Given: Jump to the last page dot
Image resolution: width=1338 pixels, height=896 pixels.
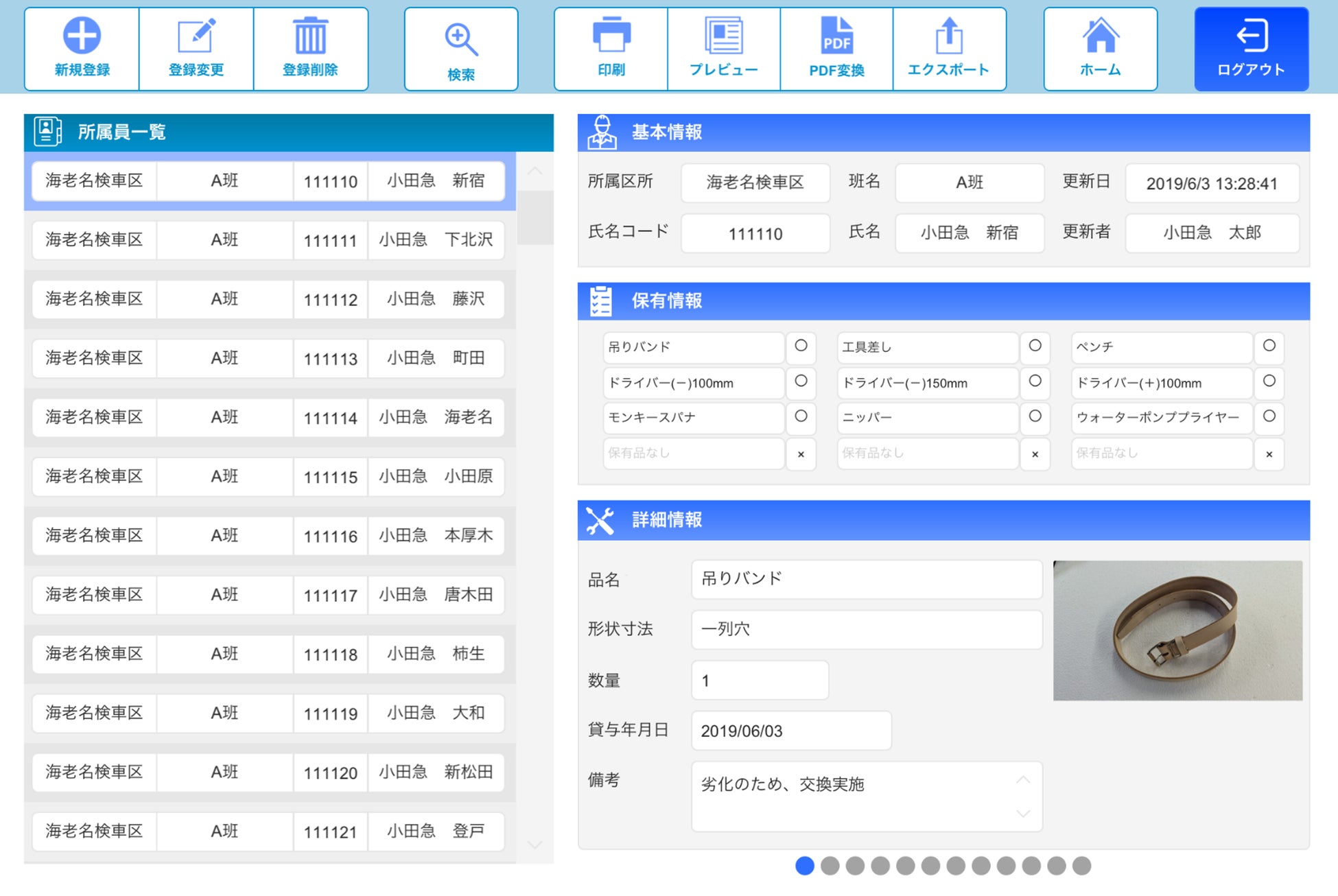Looking at the screenshot, I should pos(1081,866).
